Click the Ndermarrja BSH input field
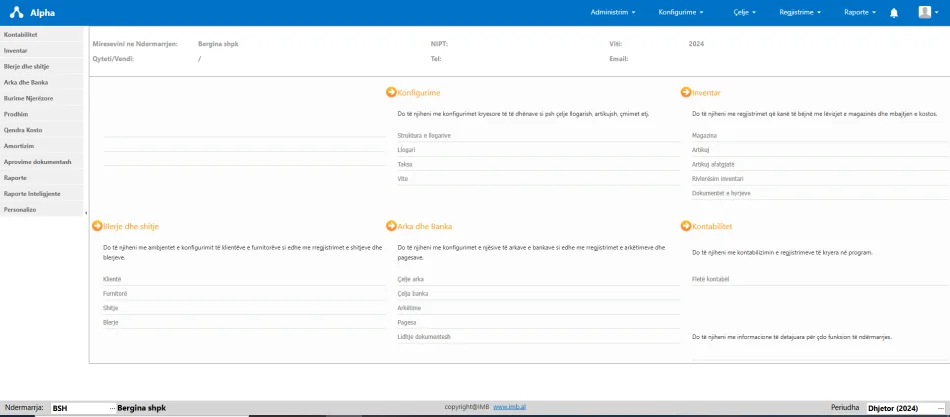 pos(79,409)
